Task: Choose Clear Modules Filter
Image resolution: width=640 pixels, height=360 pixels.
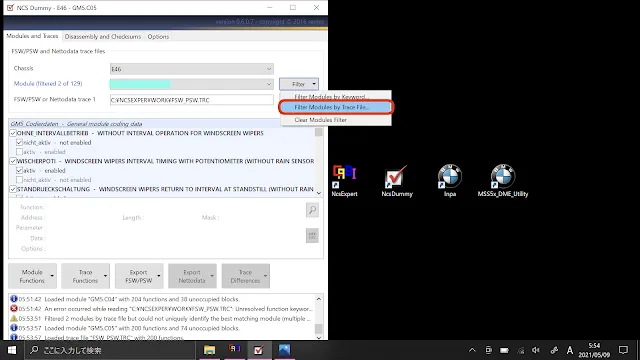Action: point(336,120)
